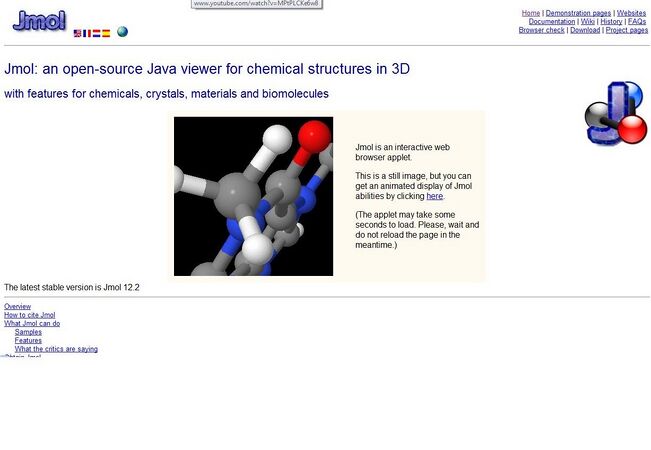Open What the critics are saying link
The width and height of the screenshot is (651, 450).
56,349
